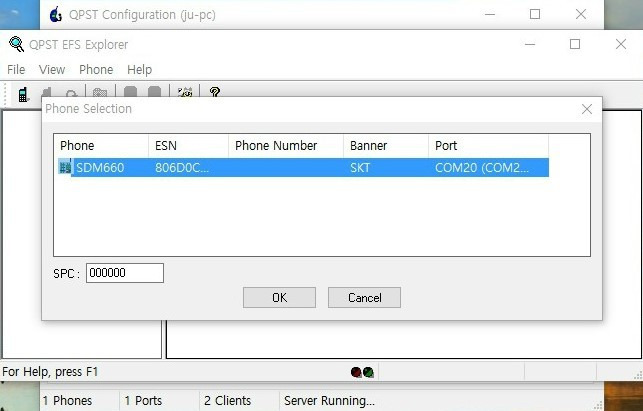Maximize the QPST Configuration window
The image size is (643, 411).
pos(535,14)
